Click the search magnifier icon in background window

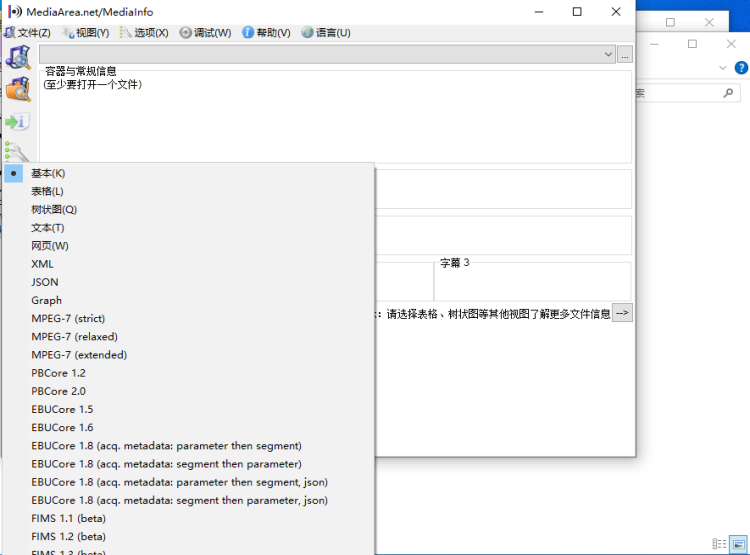[x=728, y=93]
